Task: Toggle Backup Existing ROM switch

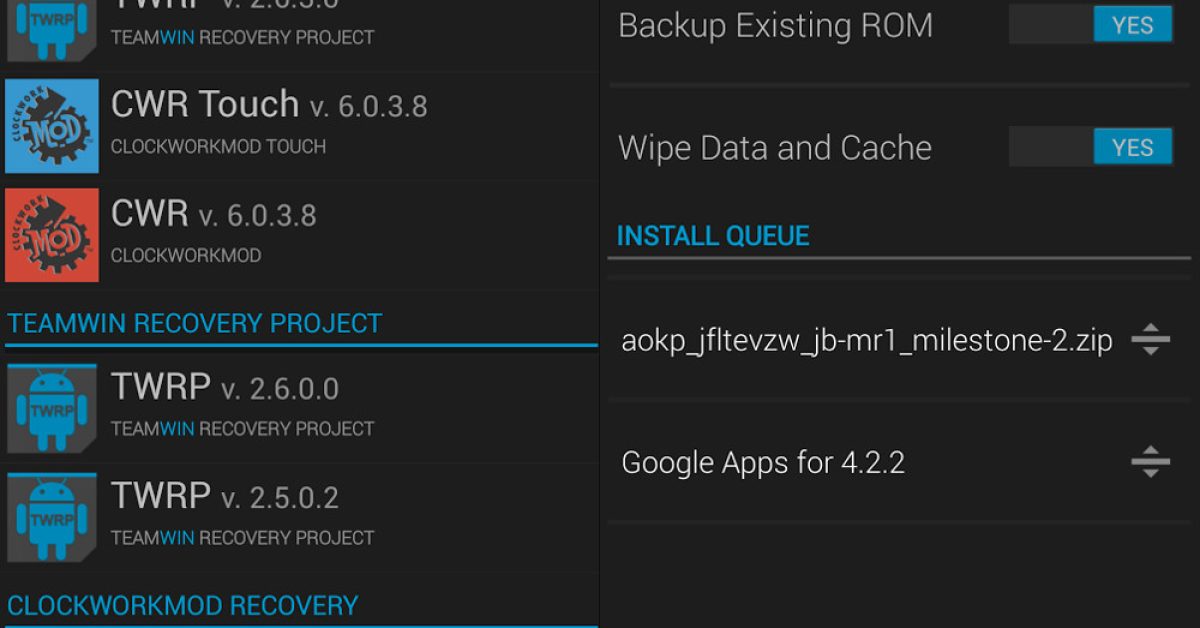Action: pyautogui.click(x=1091, y=25)
